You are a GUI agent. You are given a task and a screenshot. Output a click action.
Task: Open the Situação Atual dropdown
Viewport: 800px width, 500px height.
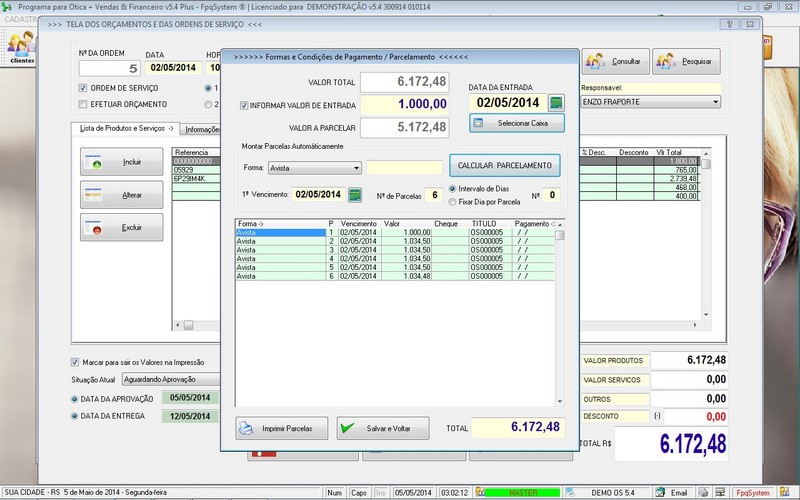point(170,379)
